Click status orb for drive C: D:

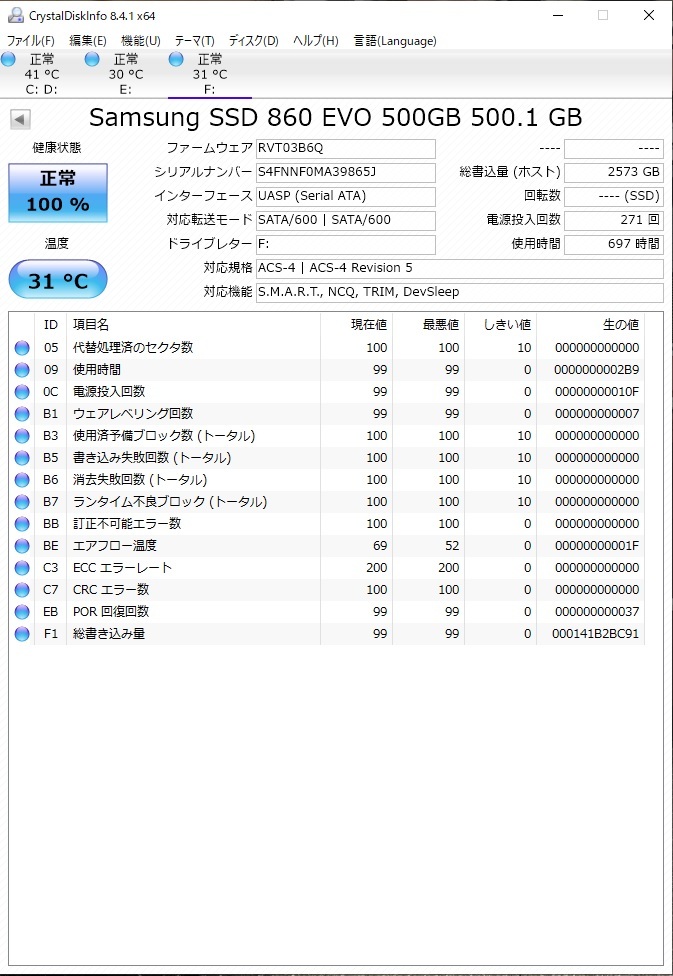[8, 60]
